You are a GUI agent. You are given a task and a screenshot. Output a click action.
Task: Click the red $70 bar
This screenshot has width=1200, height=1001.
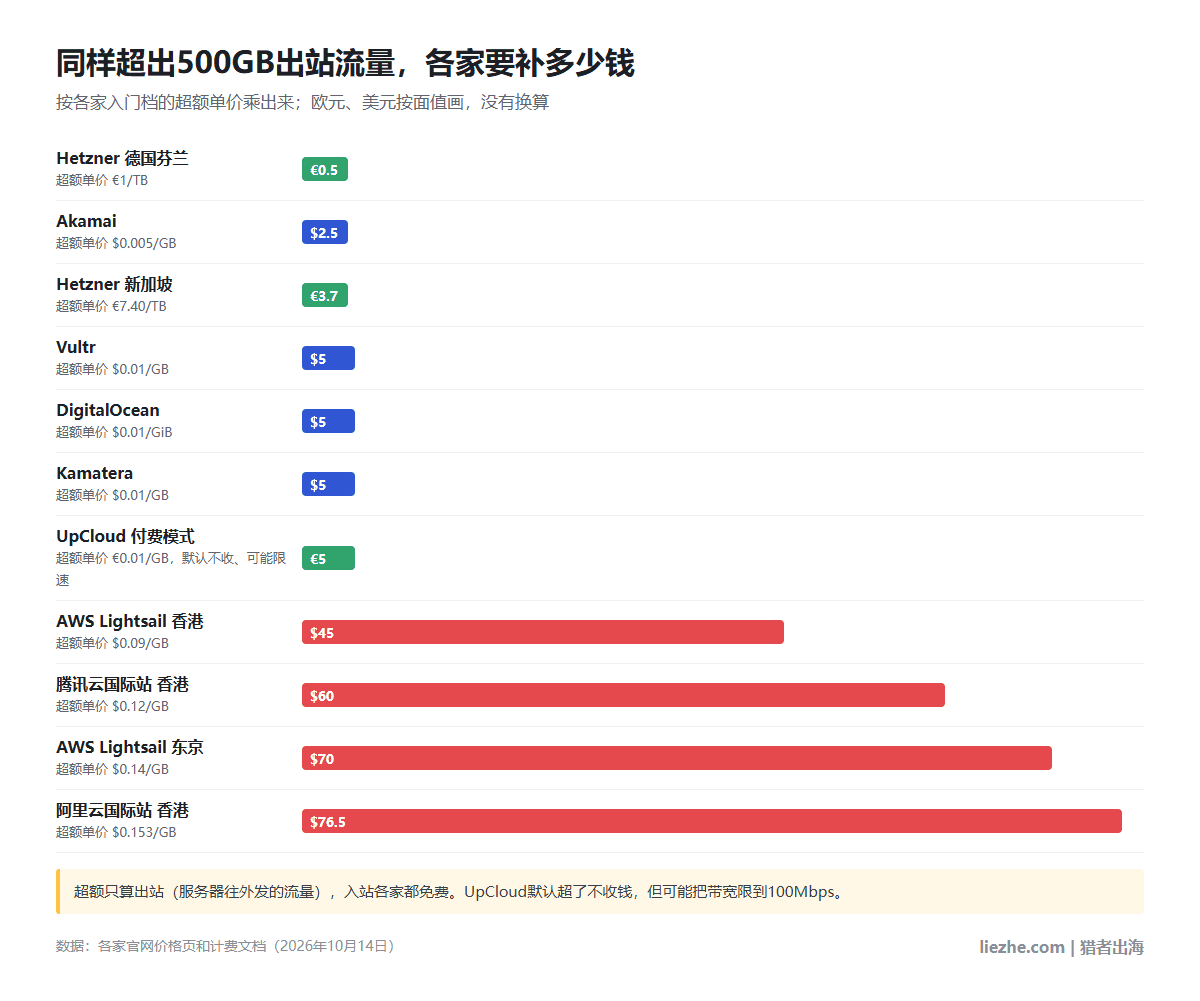tap(677, 758)
